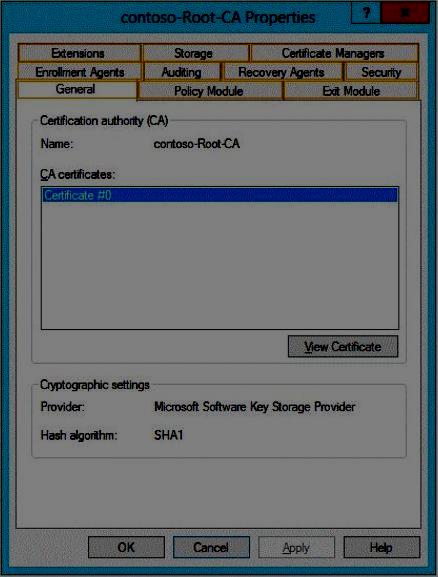Image resolution: width=438 pixels, height=577 pixels.
Task: Switch to the Security tab
Action: click(381, 72)
